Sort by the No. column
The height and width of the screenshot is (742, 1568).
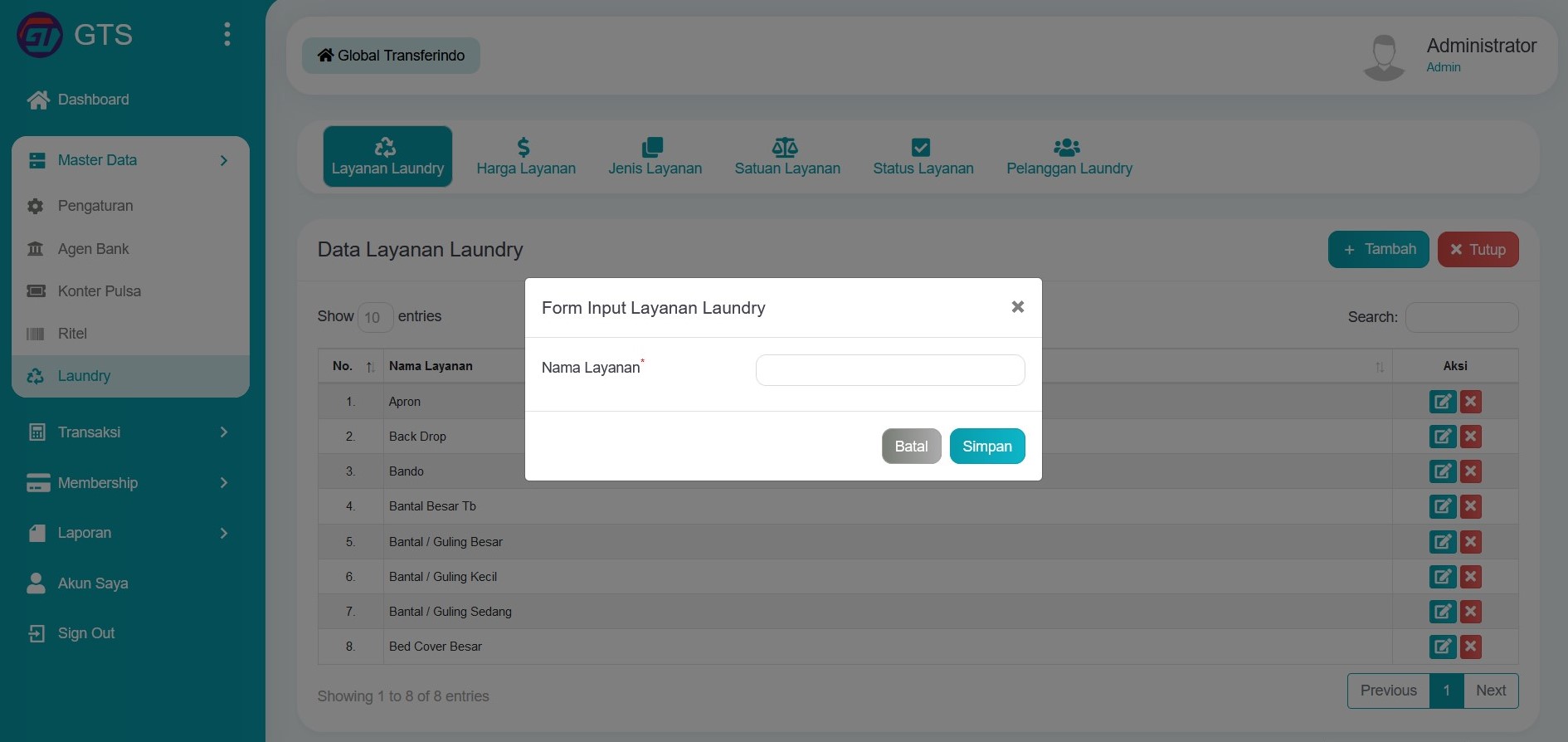tap(350, 366)
